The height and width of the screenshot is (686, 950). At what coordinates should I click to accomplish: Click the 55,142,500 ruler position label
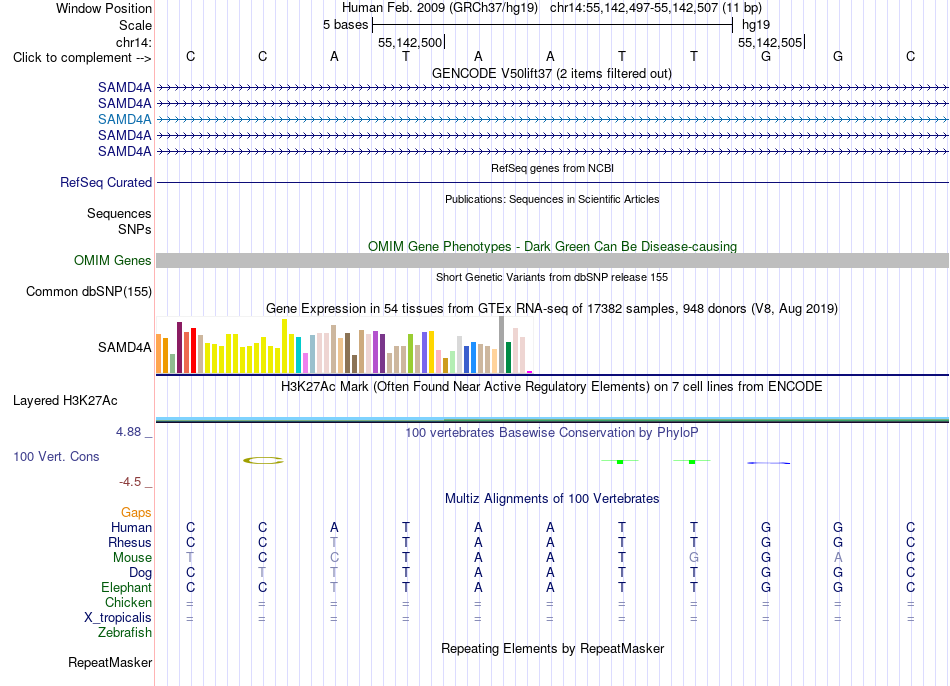pos(410,42)
